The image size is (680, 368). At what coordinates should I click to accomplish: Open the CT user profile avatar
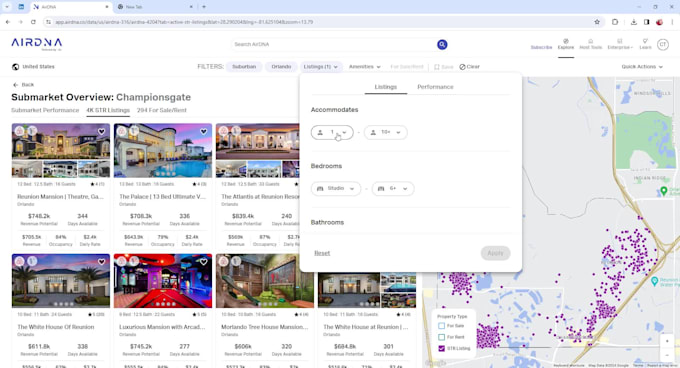pos(663,44)
